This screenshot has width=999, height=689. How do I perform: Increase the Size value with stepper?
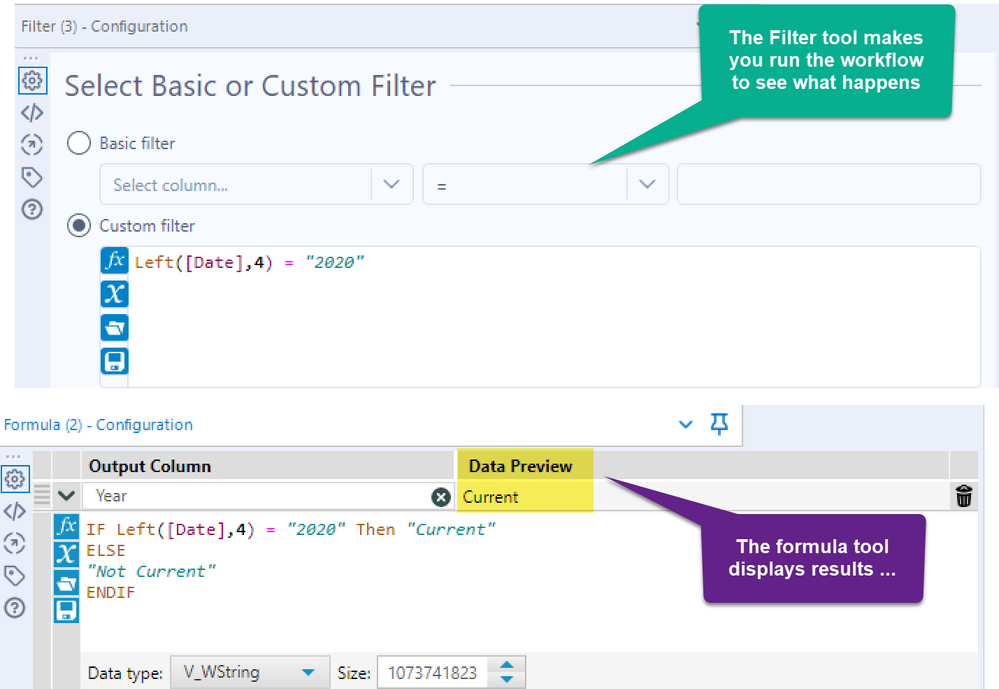click(508, 666)
